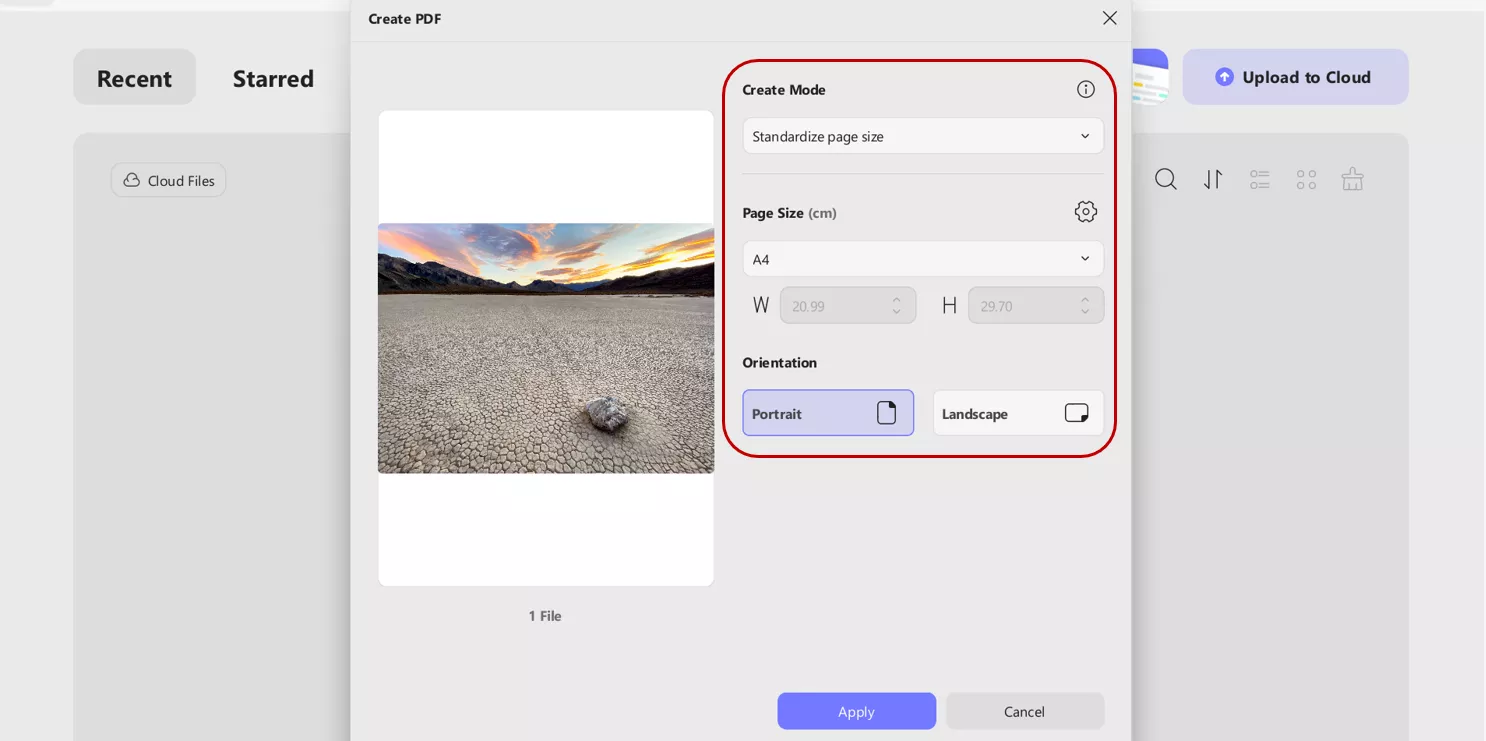Open Page Size settings gear

pyautogui.click(x=1086, y=211)
